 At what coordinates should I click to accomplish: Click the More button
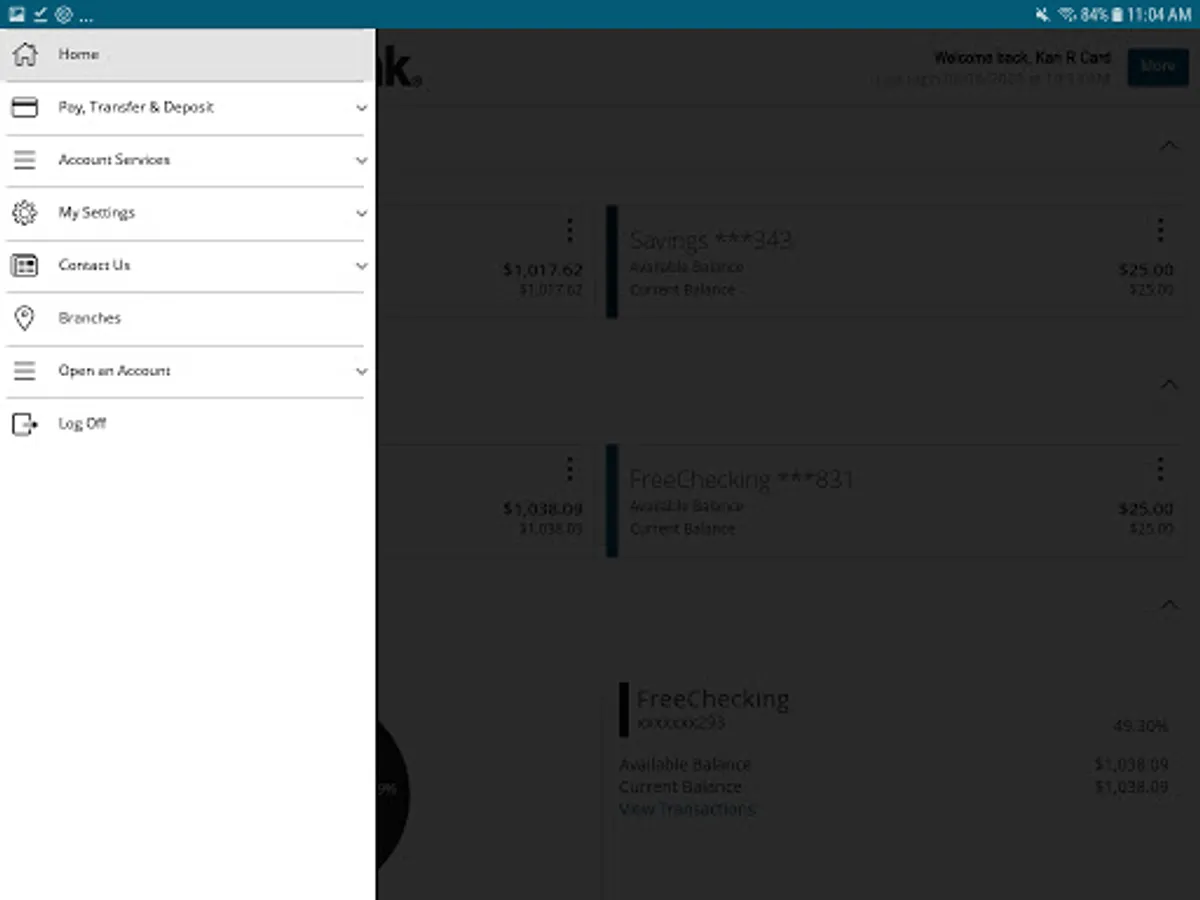pyautogui.click(x=1158, y=66)
